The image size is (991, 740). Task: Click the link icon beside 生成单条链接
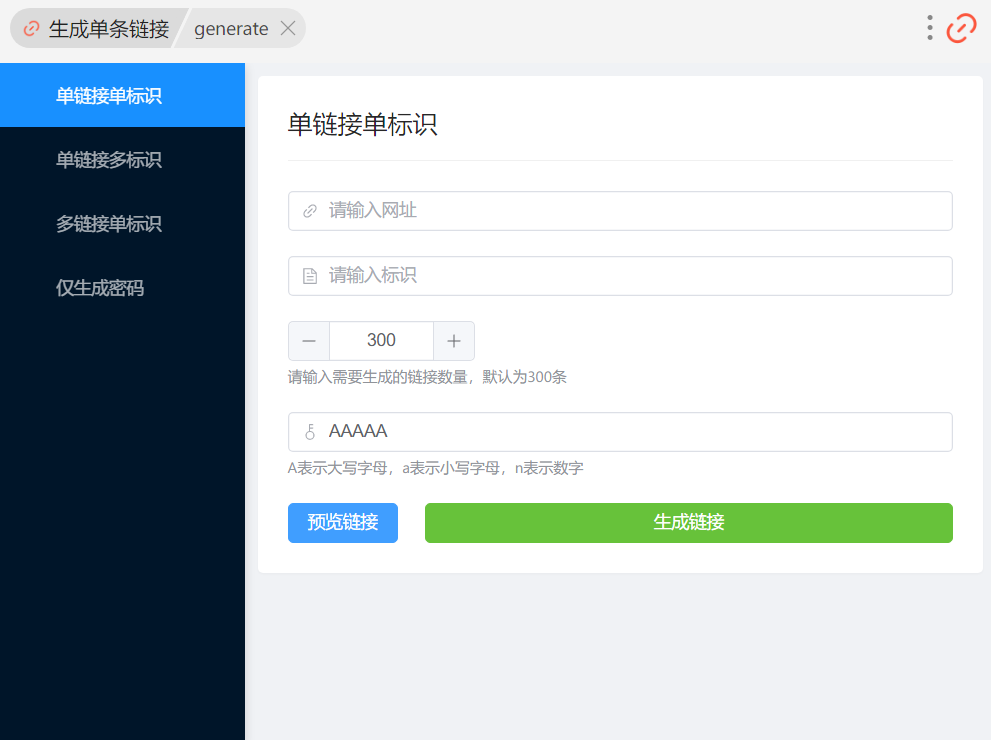click(31, 28)
